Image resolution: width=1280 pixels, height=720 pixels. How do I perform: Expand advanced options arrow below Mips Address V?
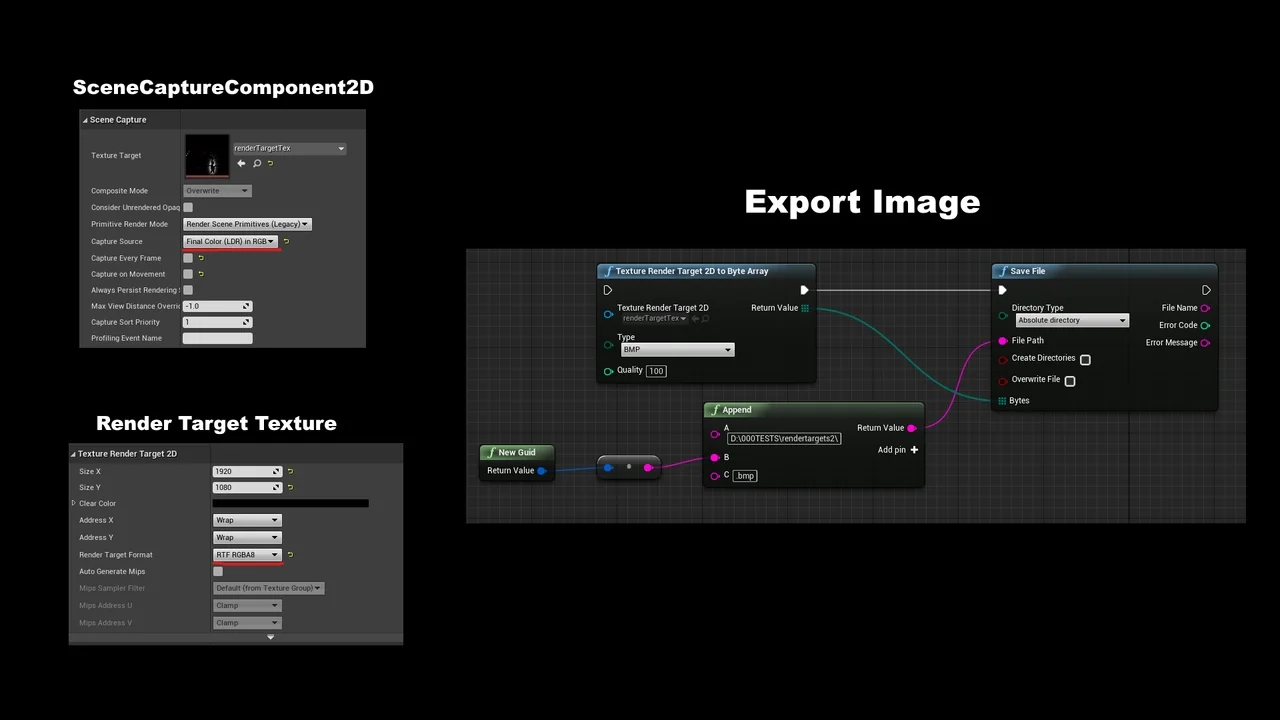pos(270,637)
